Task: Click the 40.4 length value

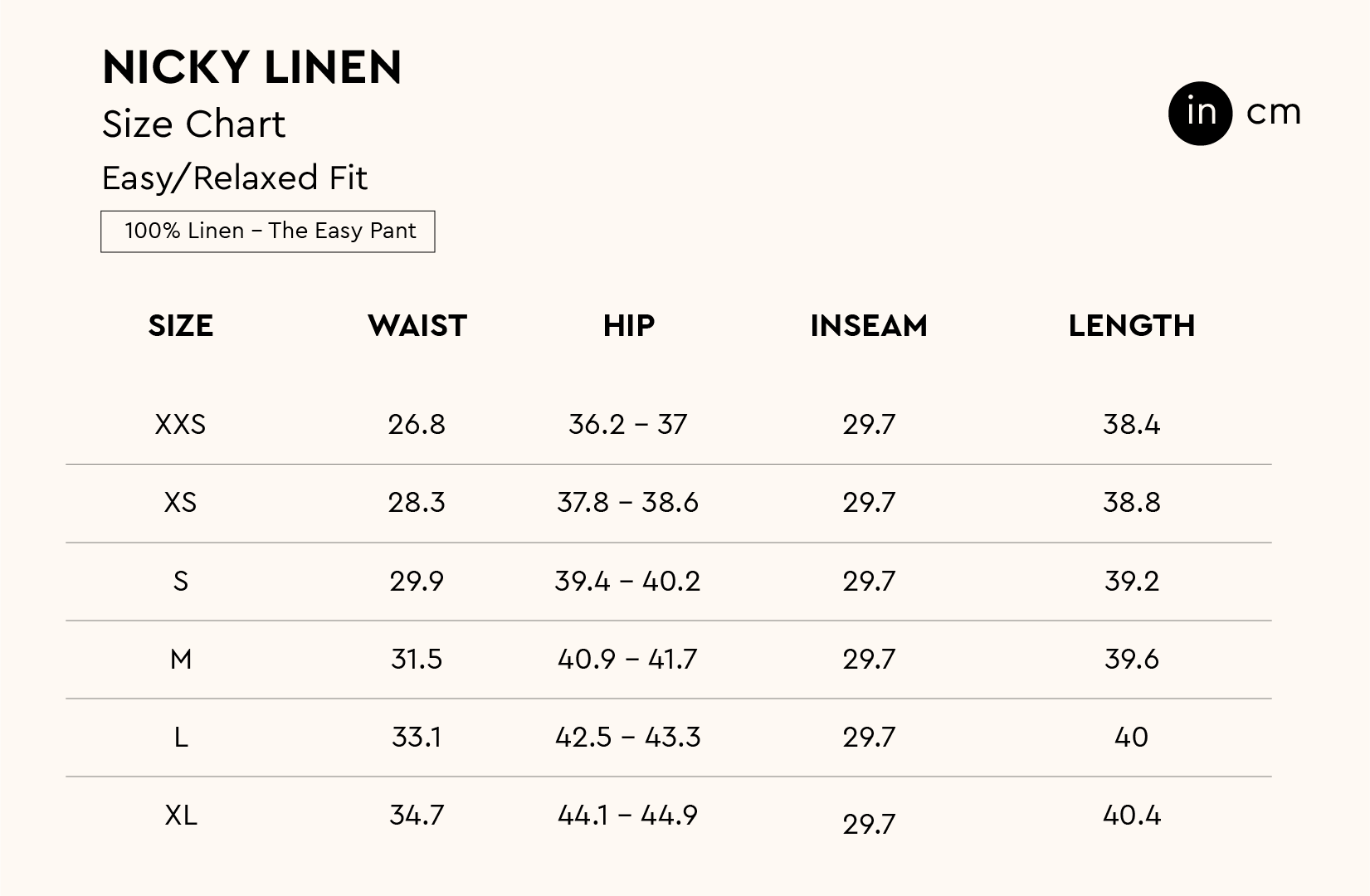Action: click(1132, 816)
